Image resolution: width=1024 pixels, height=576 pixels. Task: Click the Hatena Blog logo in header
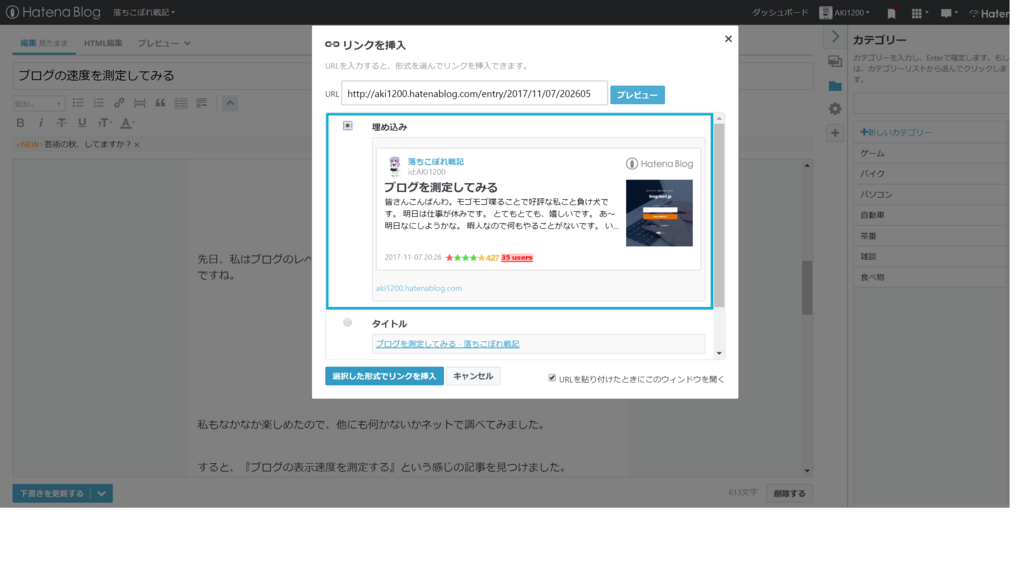(x=53, y=12)
